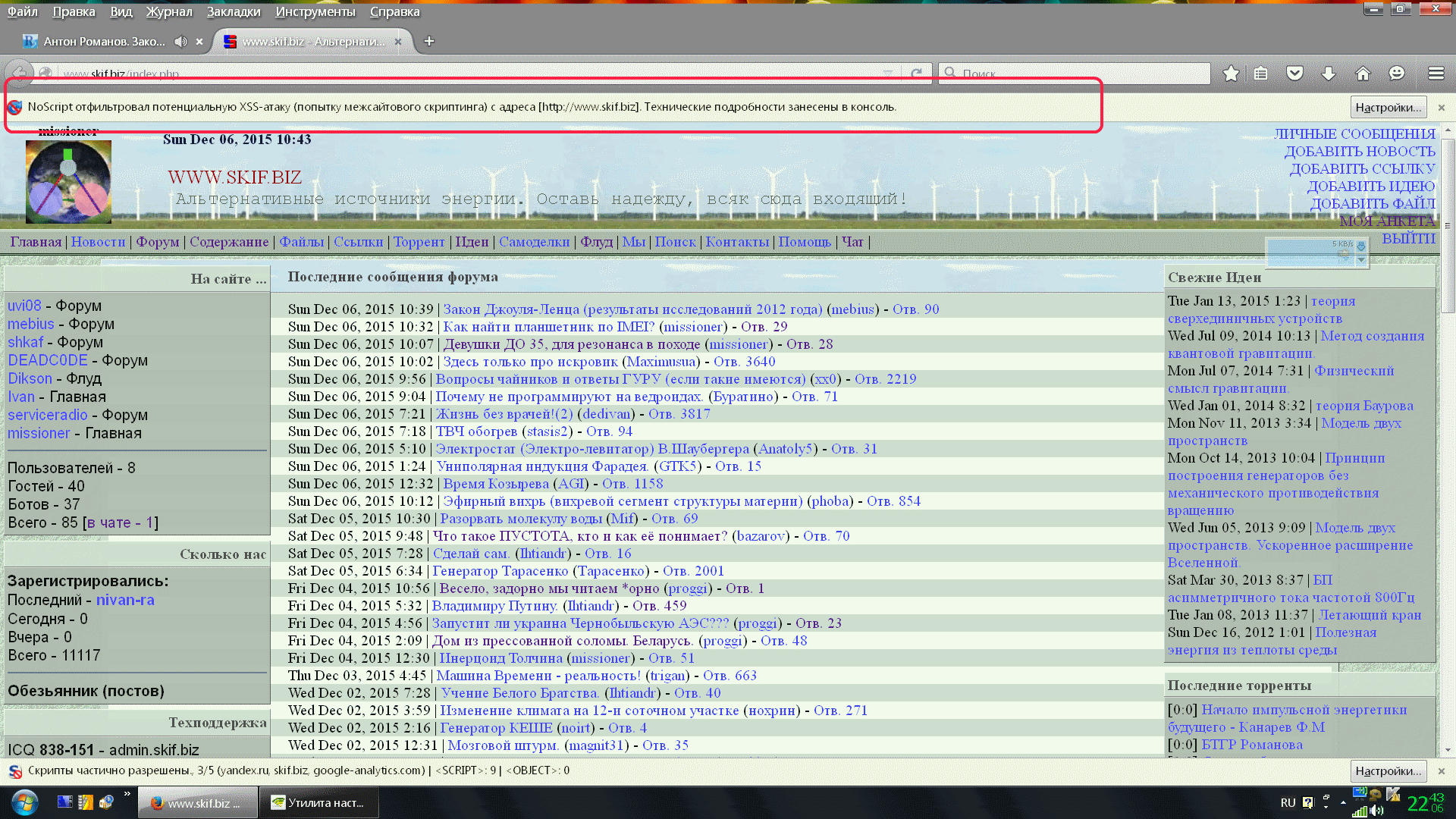Click the Pocket save icon

click(x=1294, y=74)
